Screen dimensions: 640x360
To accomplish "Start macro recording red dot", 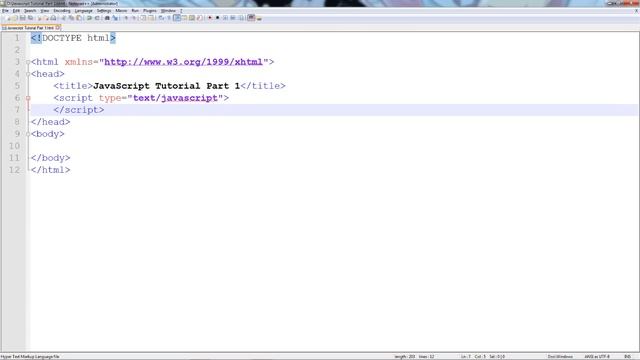I will coord(210,18).
